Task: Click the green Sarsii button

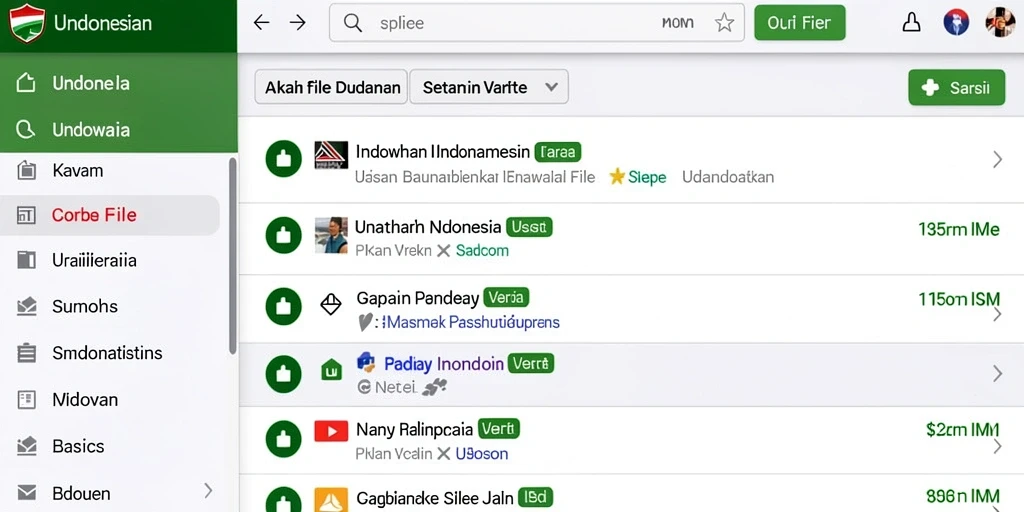Action: [x=957, y=88]
